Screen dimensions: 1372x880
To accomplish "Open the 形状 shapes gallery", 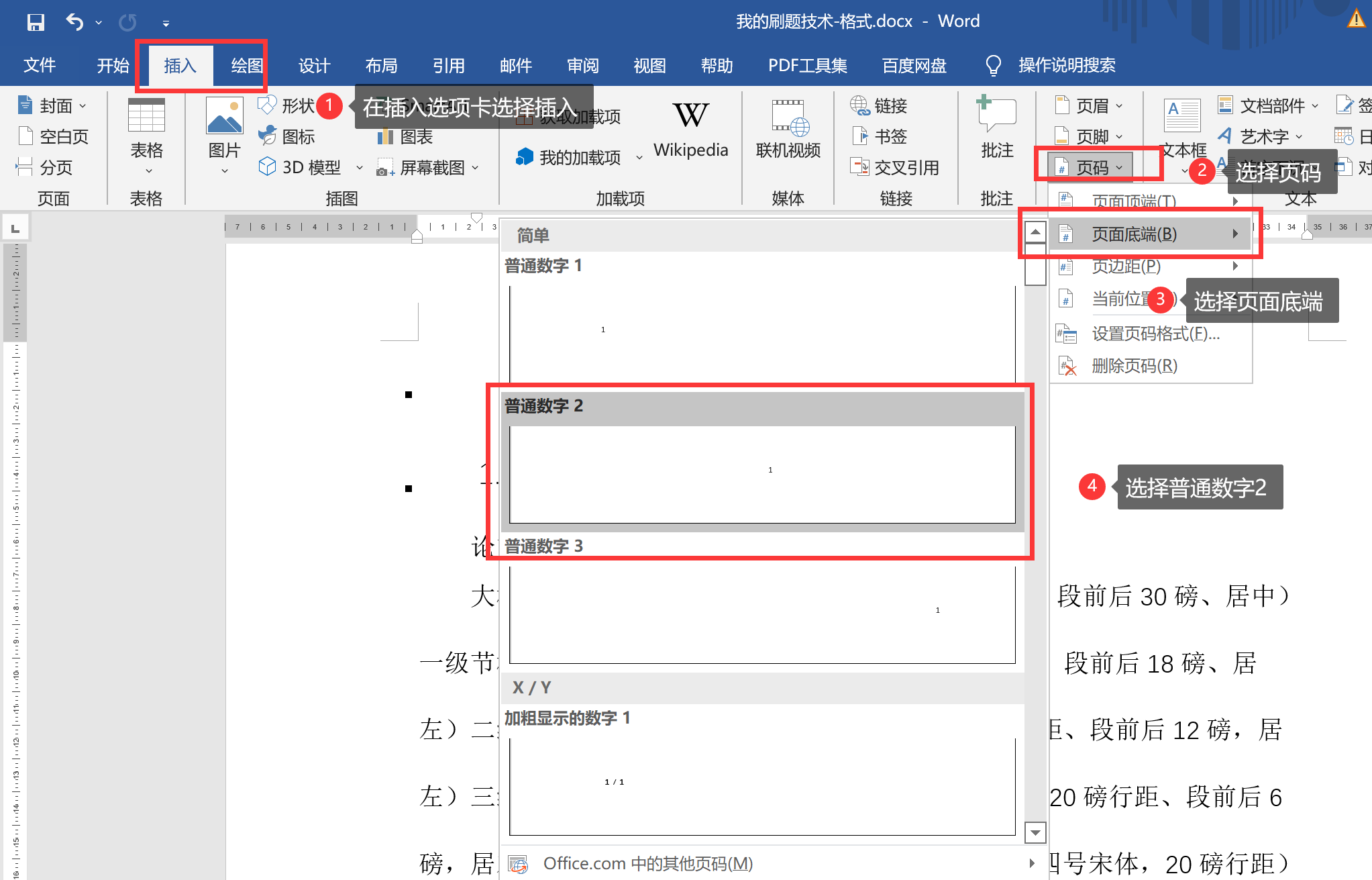I will pyautogui.click(x=287, y=106).
